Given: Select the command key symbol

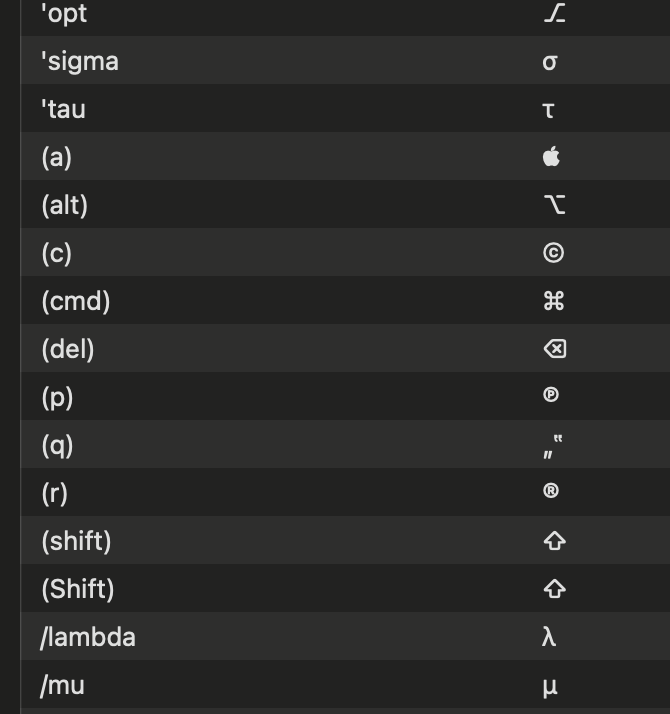Looking at the screenshot, I should click(x=554, y=301).
